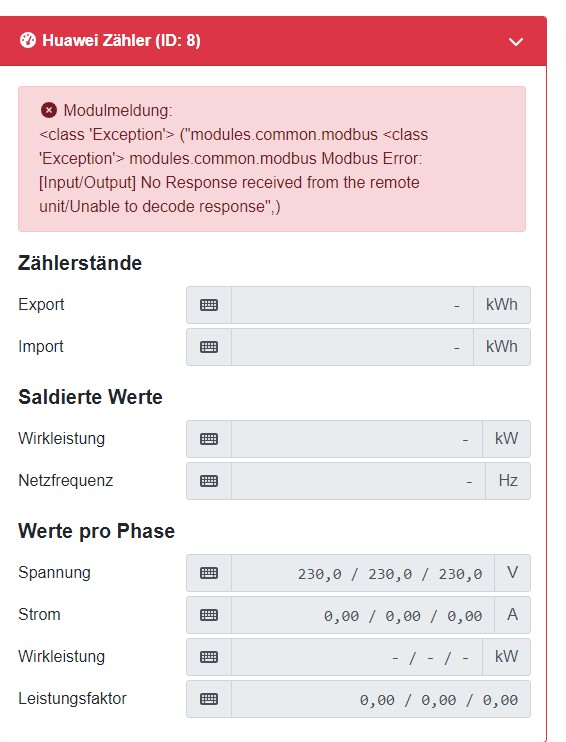The height and width of the screenshot is (742, 566).
Task: Click the Modulmeldung error message box
Action: (272, 159)
